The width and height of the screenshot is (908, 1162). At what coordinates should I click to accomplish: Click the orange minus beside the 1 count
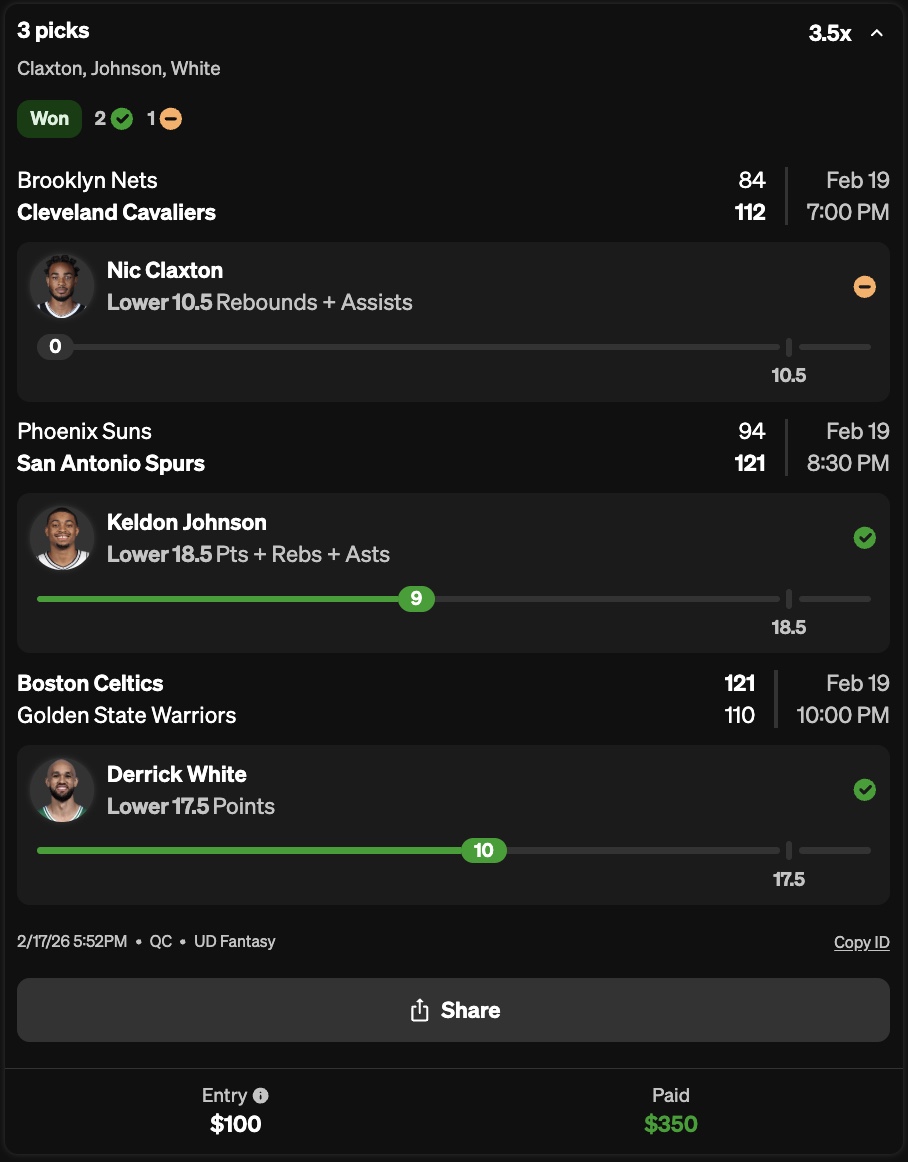(171, 119)
